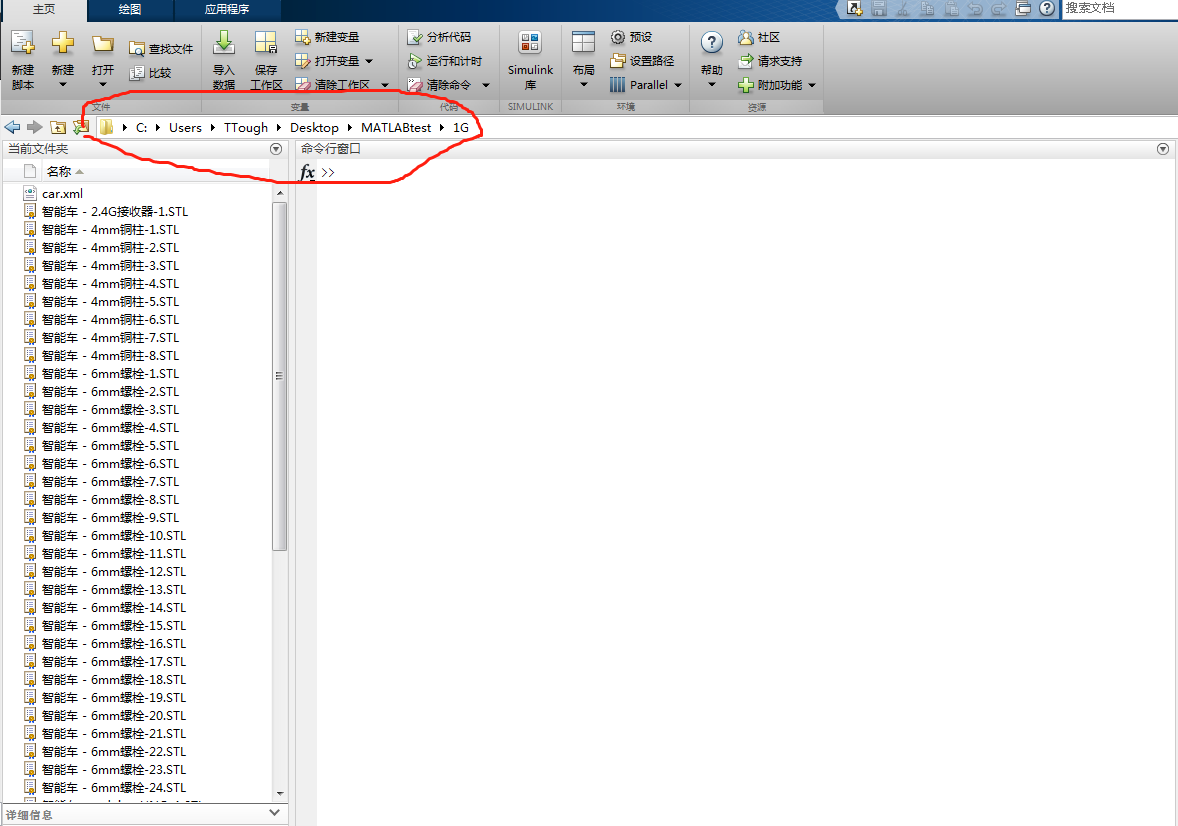Click the fx function browser icon

(x=307, y=172)
